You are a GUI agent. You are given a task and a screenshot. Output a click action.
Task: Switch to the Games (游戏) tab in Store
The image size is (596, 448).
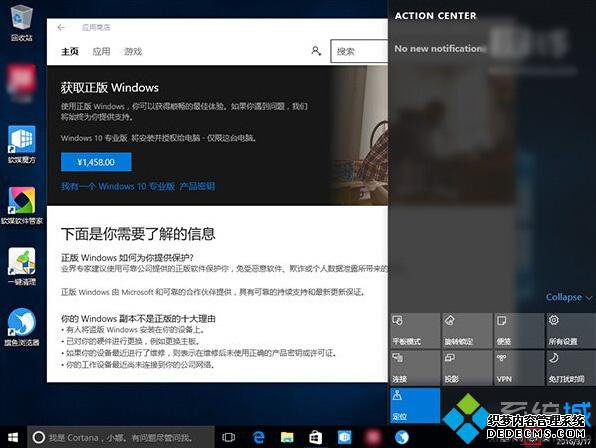(x=133, y=51)
